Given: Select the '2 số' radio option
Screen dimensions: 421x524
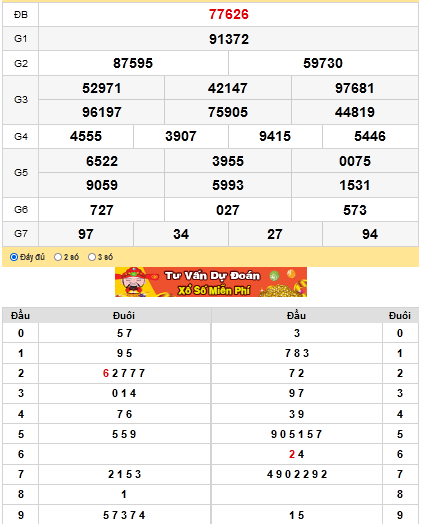Looking at the screenshot, I should pos(58,257).
